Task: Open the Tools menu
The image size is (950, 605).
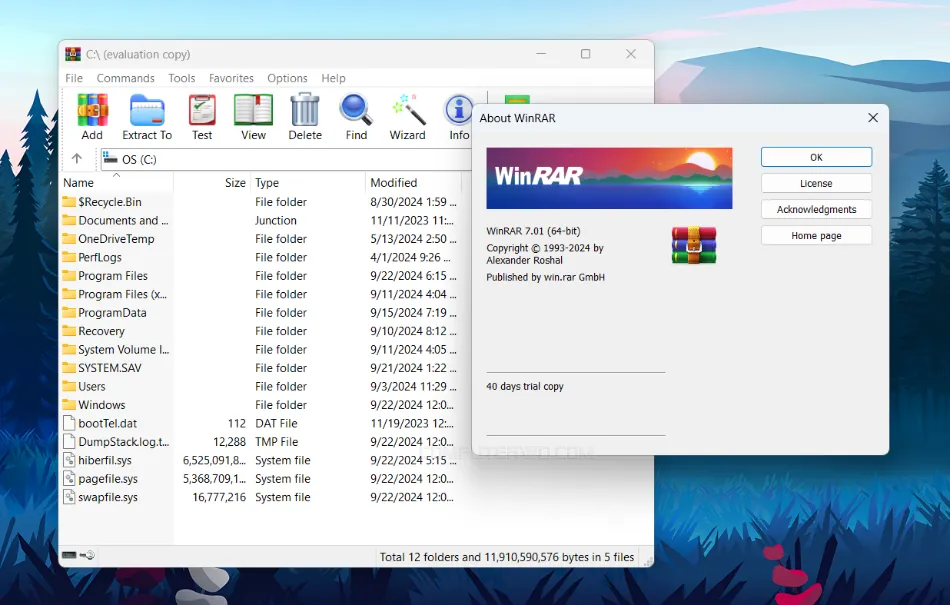Action: coord(182,78)
